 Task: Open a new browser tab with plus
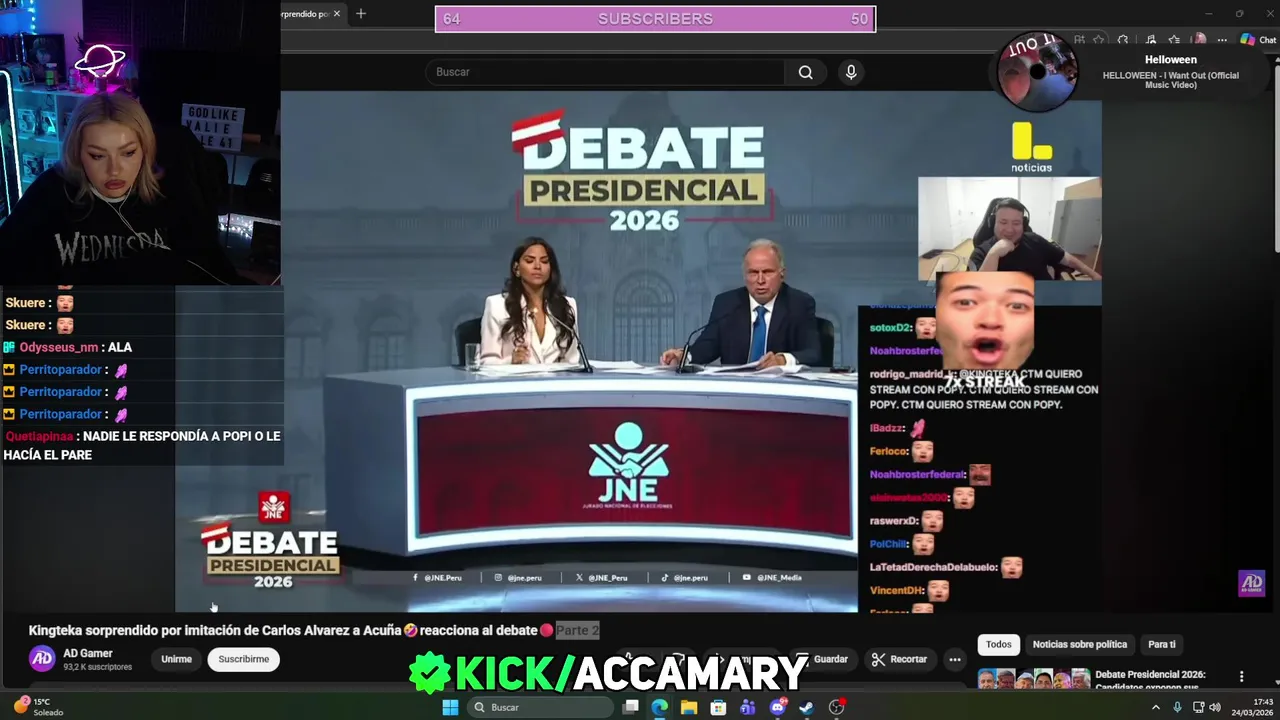tap(361, 14)
